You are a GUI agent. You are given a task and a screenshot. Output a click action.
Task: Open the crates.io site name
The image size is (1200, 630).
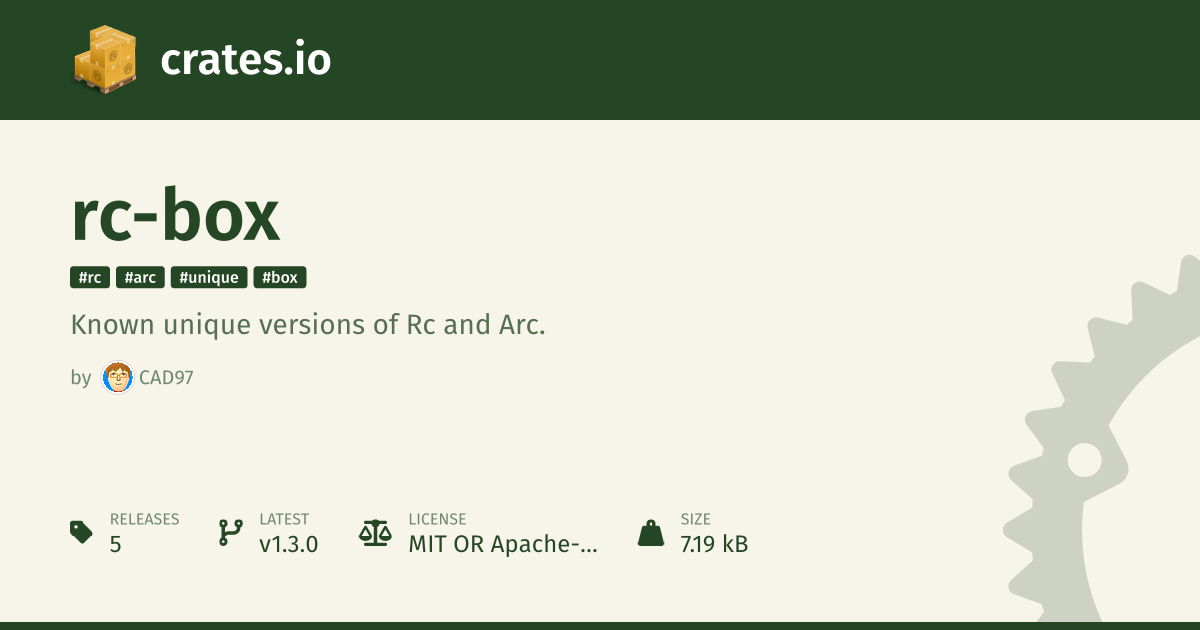[245, 60]
